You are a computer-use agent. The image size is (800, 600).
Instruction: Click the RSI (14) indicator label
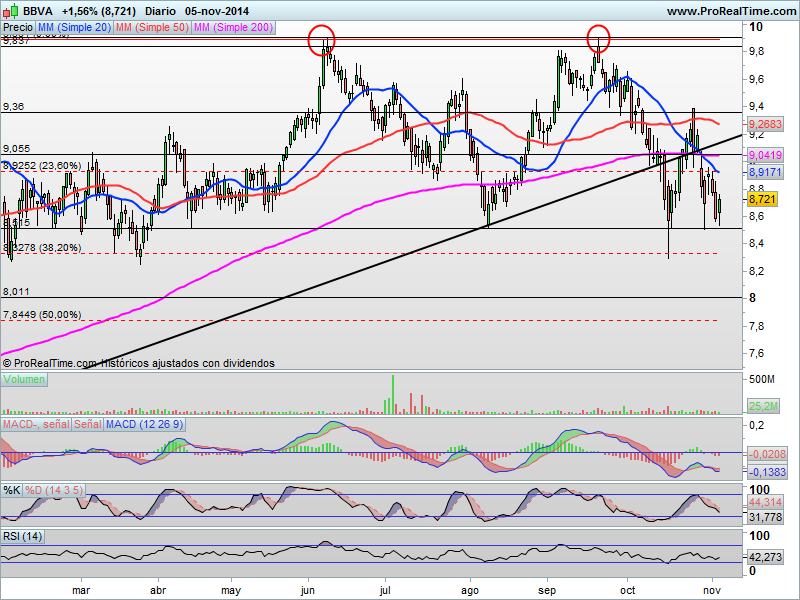[x=22, y=536]
